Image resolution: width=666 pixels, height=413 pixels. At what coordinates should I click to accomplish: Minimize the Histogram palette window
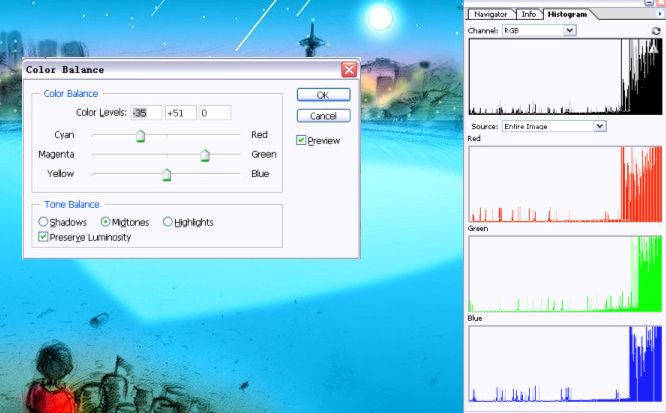tap(649, 3)
